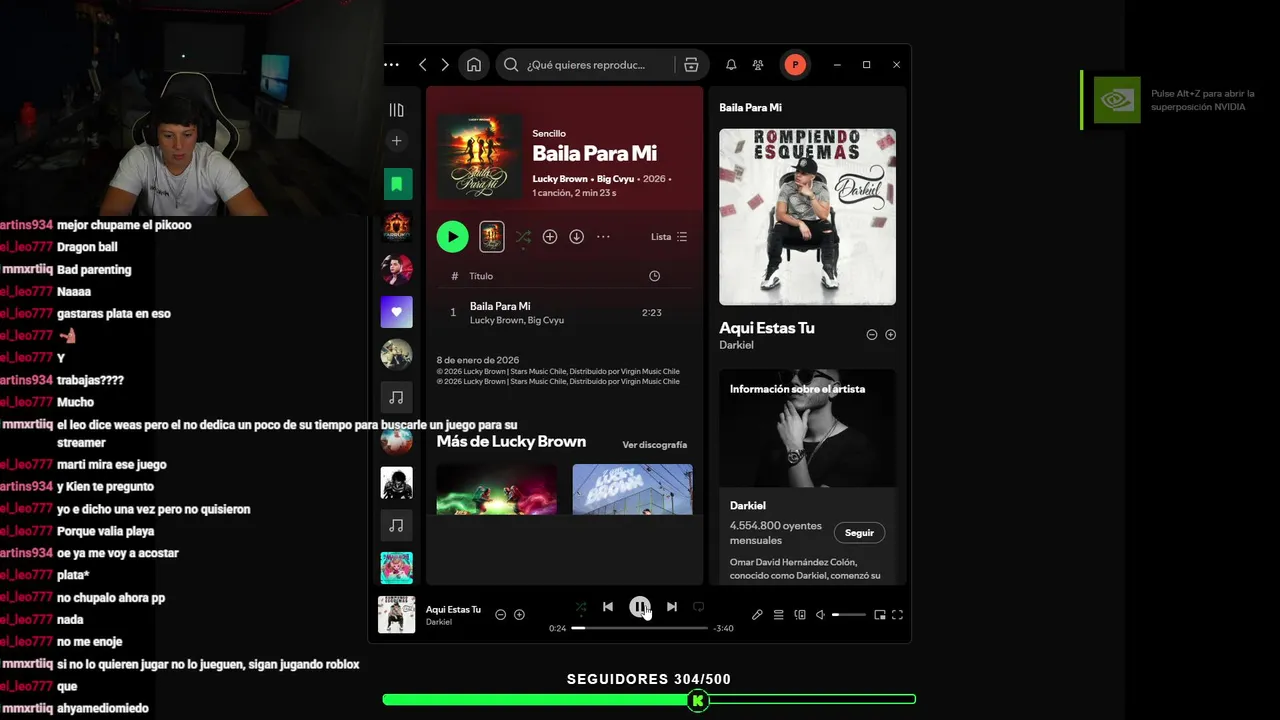Enter fullscreen mode icon
The width and height of the screenshot is (1280, 720).
897,615
